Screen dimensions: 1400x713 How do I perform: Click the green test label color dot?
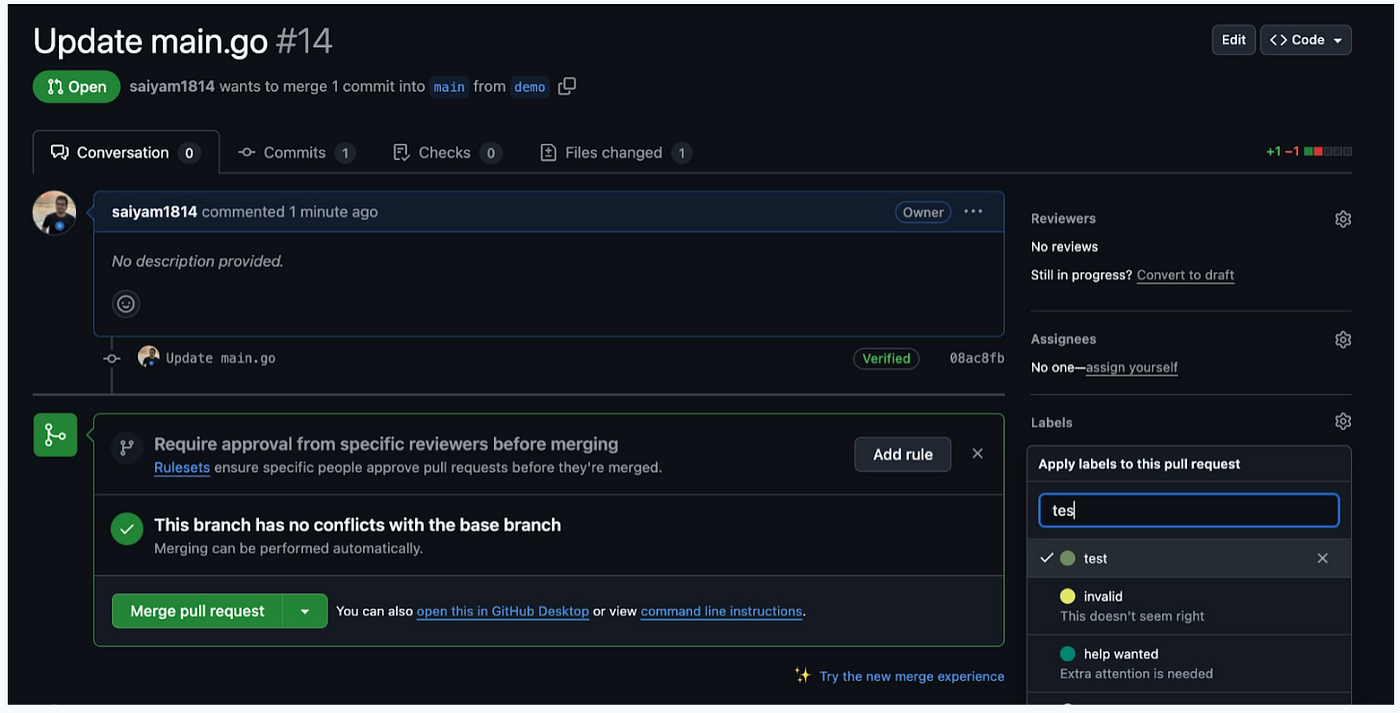tap(1067, 558)
